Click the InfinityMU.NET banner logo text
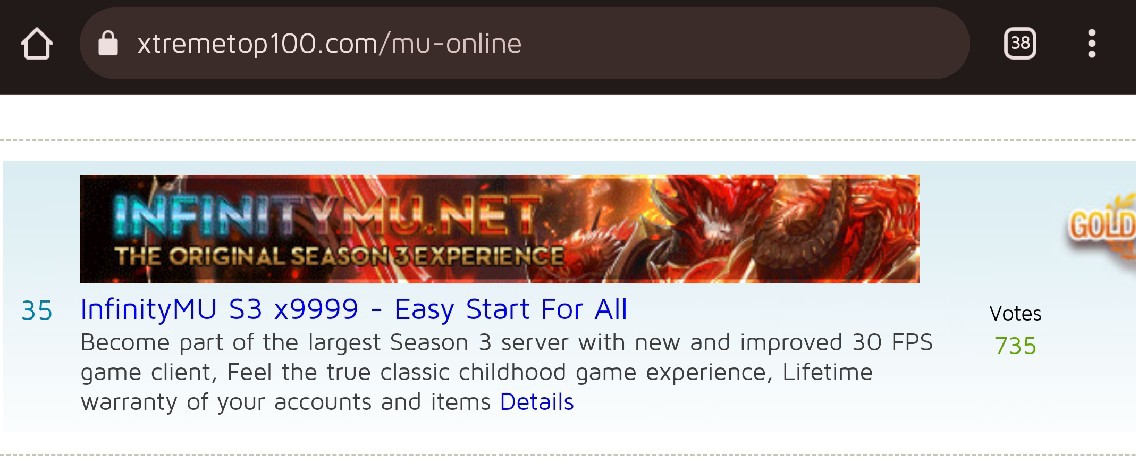Screen dimensions: 1136x470 327,215
